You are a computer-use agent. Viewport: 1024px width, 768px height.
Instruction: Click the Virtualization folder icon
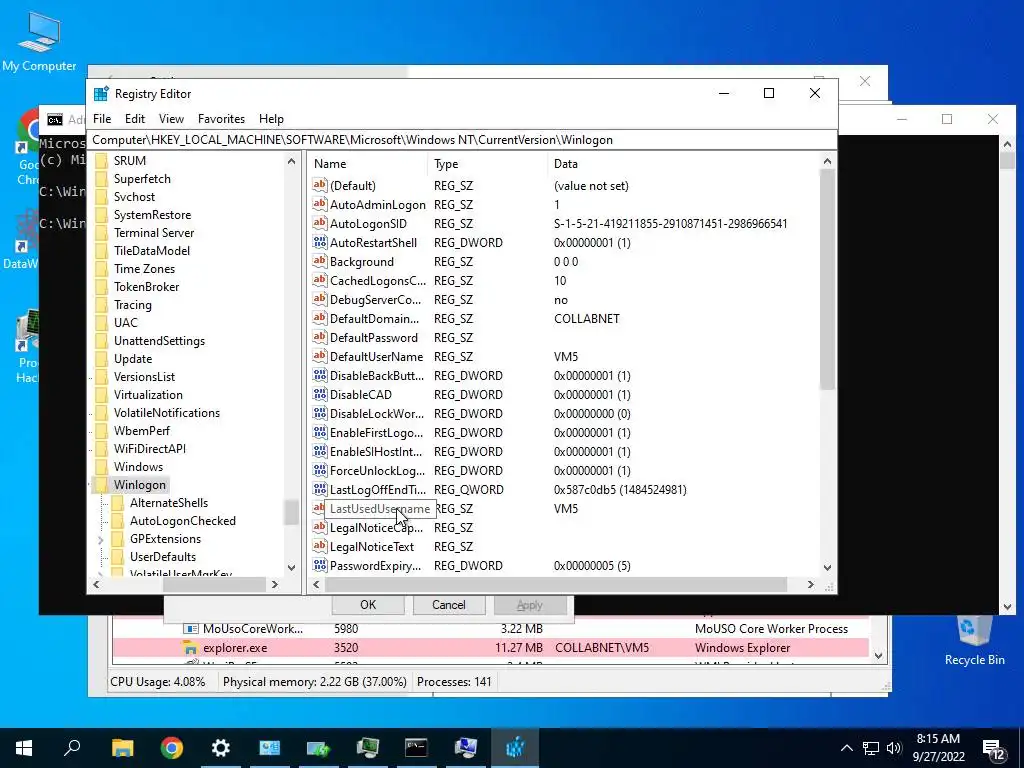coord(101,394)
